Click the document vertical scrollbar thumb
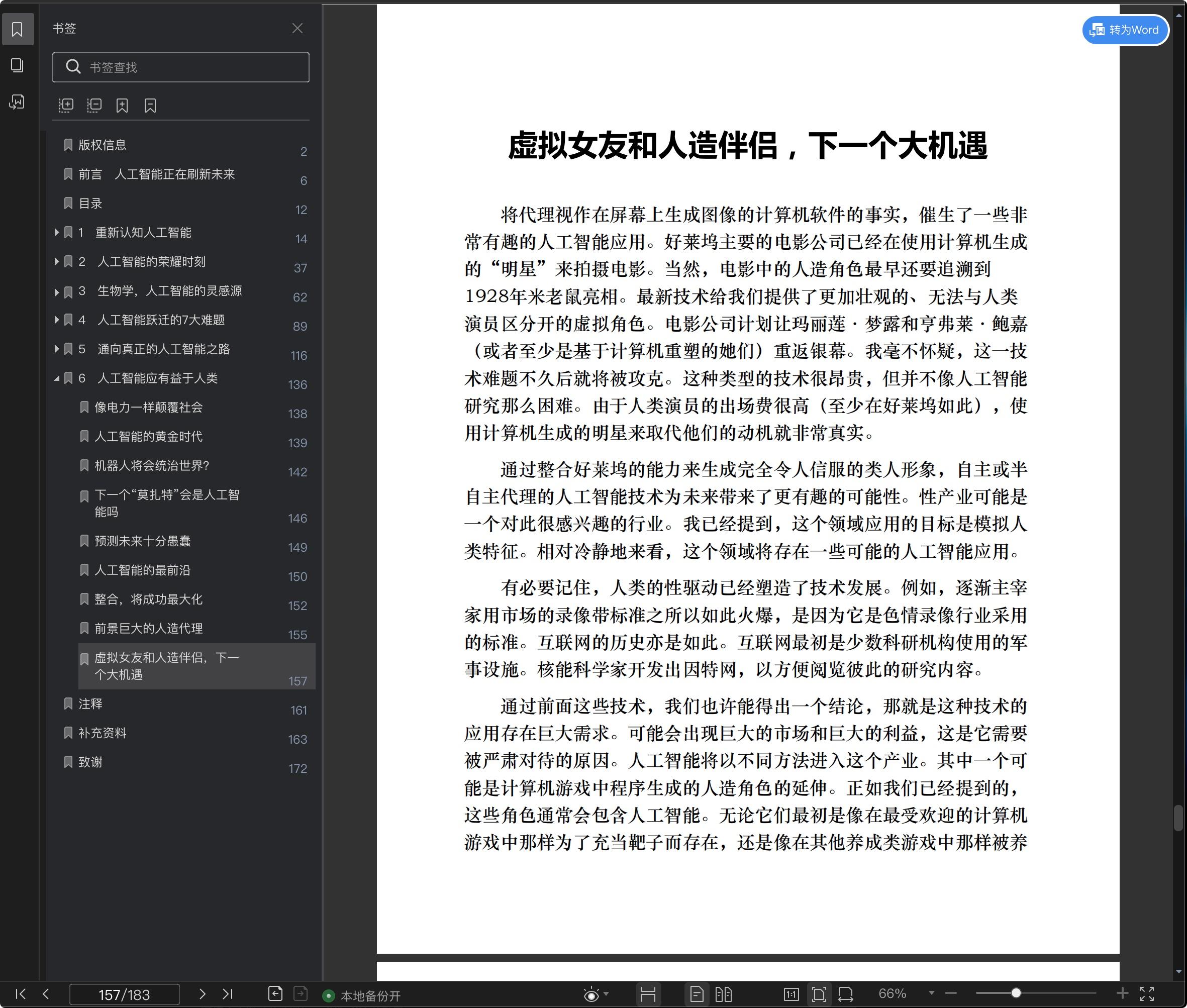1187x1008 pixels. pos(1178,818)
